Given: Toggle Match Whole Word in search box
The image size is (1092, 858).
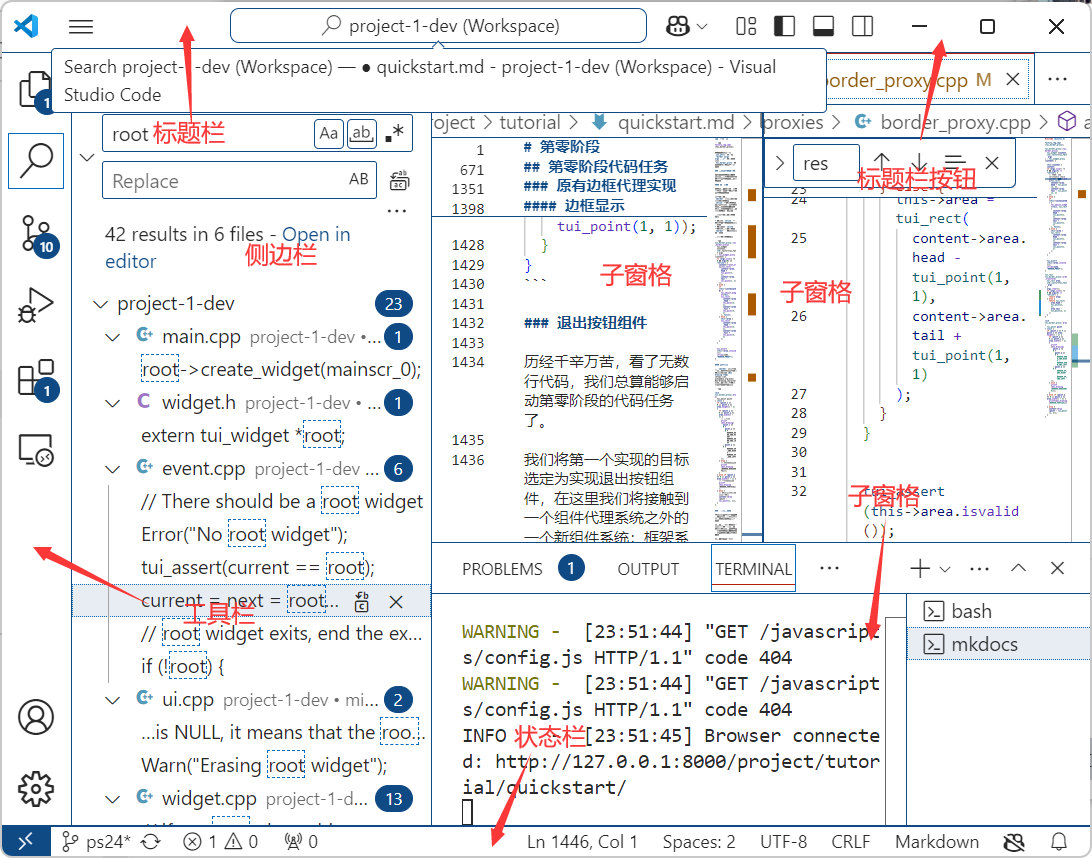Looking at the screenshot, I should click(x=361, y=134).
